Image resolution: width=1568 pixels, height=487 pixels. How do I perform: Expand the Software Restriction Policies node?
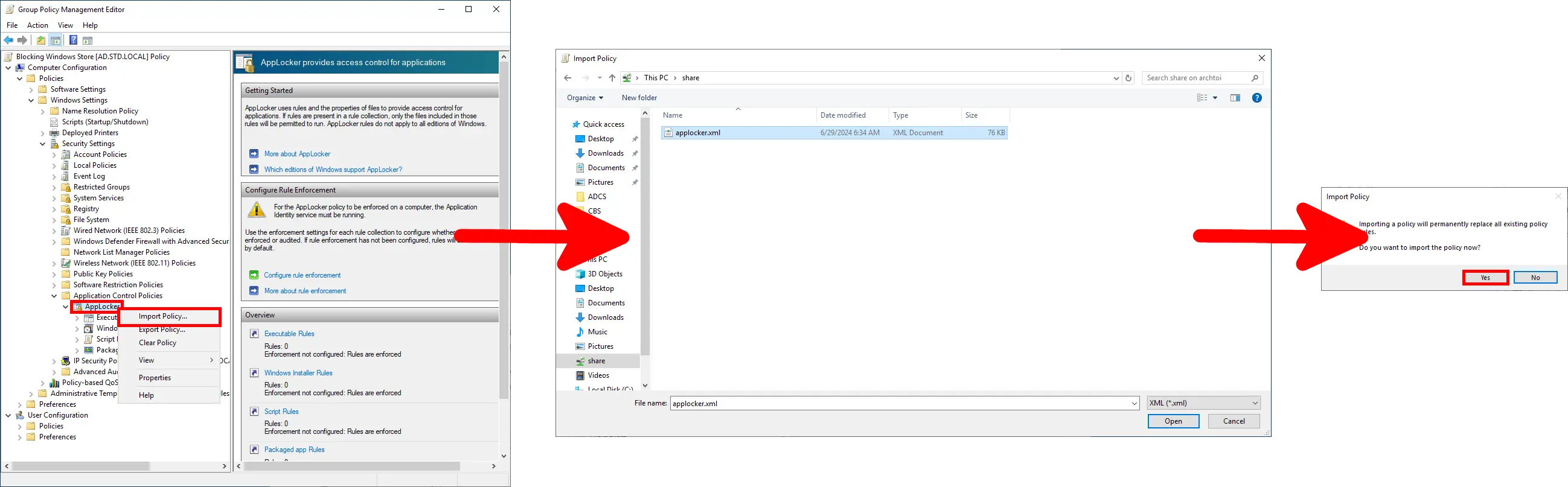click(x=55, y=285)
